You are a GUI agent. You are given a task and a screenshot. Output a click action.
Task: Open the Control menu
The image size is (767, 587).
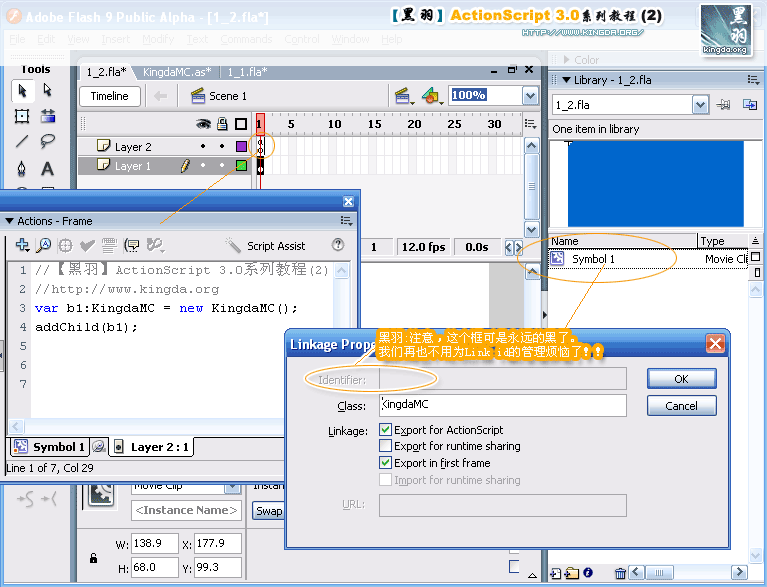302,39
